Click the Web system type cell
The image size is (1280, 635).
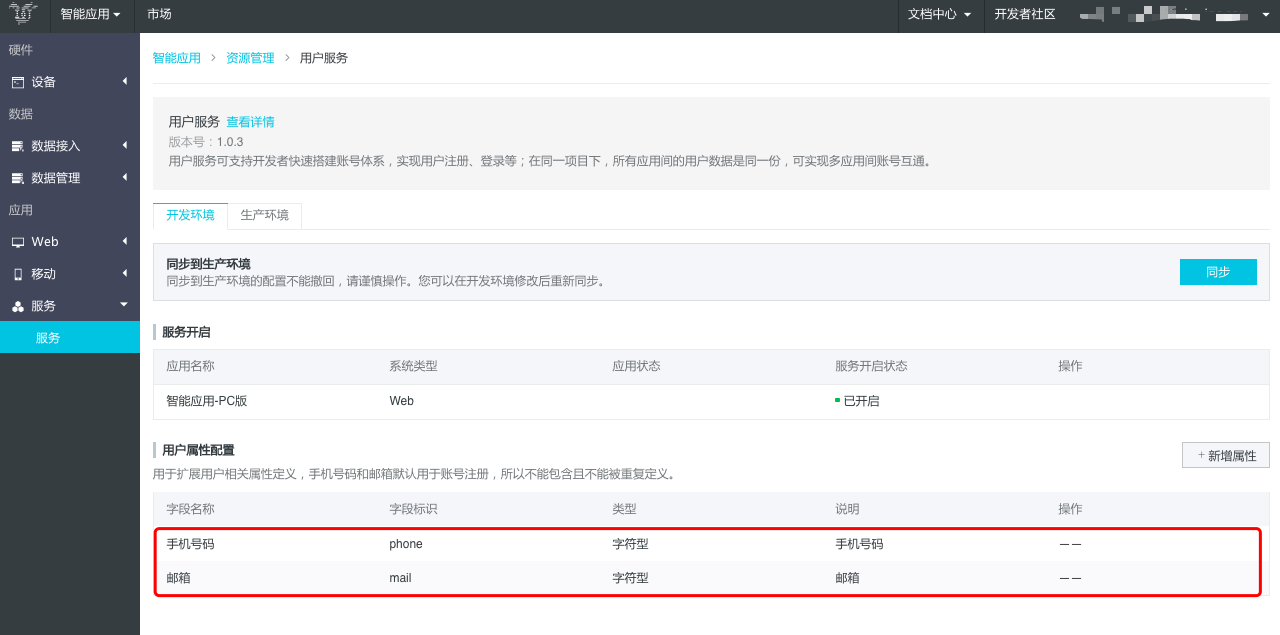pyautogui.click(x=402, y=401)
